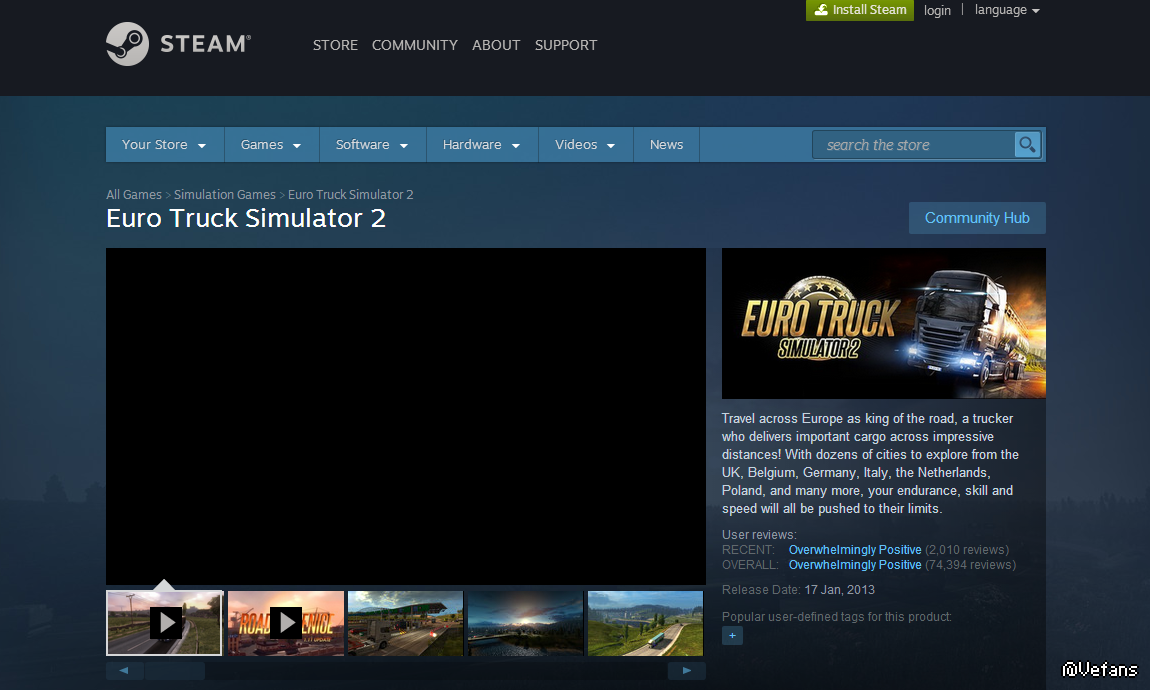Viewport: 1150px width, 690px height.
Task: Click the search magnifier icon
Action: pos(1027,144)
